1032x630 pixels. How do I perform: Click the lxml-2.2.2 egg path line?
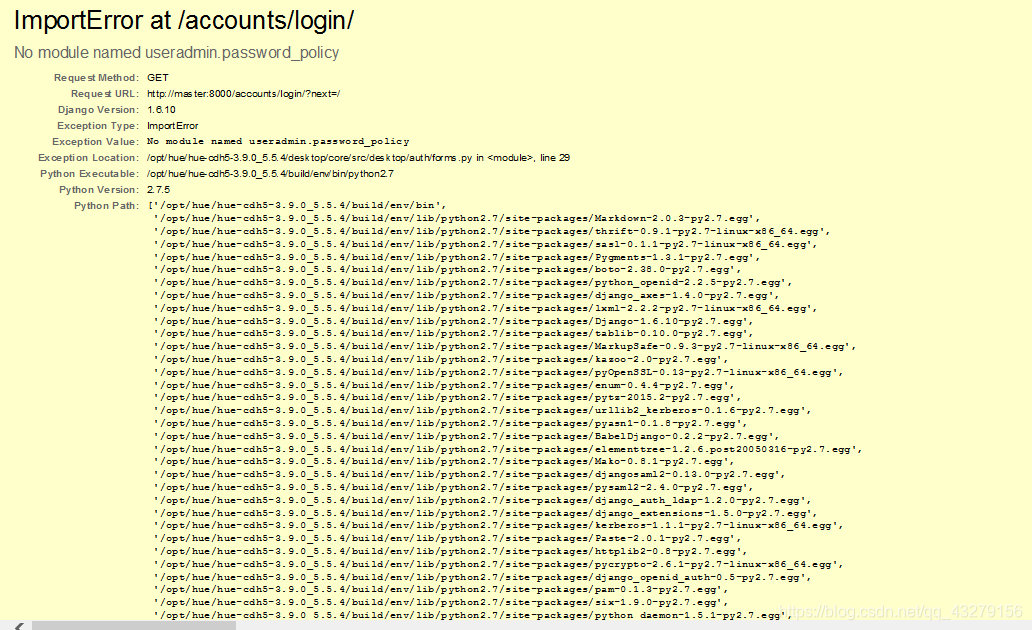(x=485, y=308)
